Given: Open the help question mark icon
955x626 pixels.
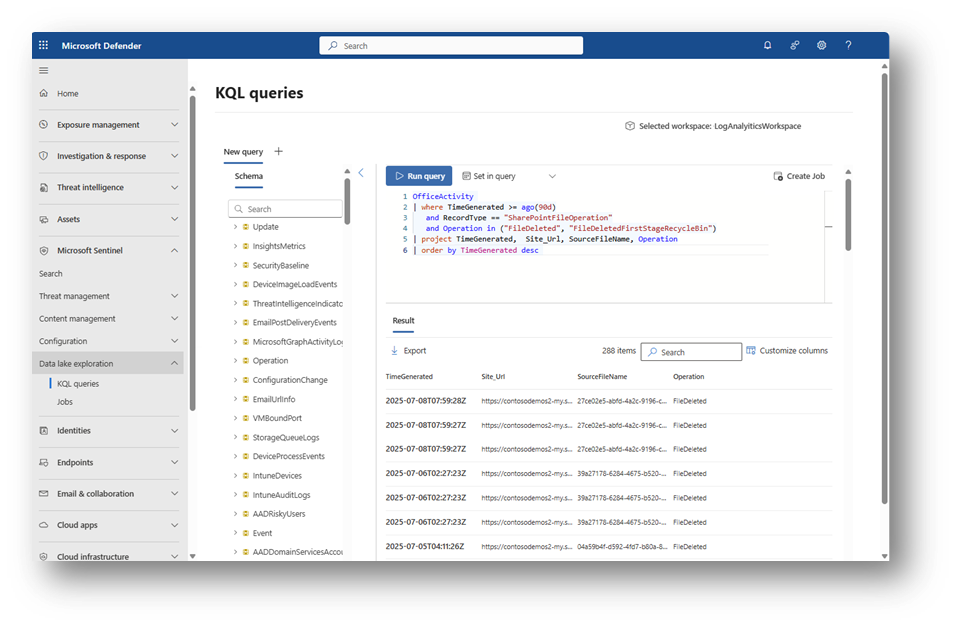Looking at the screenshot, I should [848, 45].
